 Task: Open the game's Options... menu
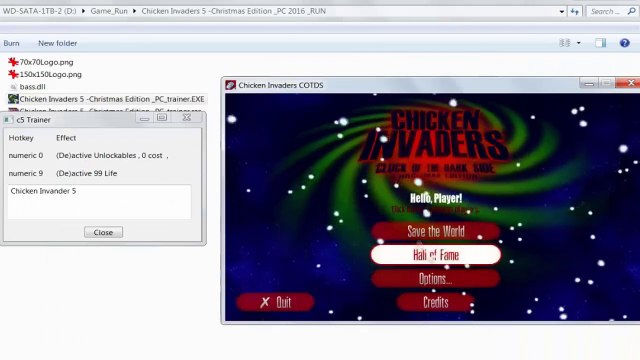click(436, 279)
